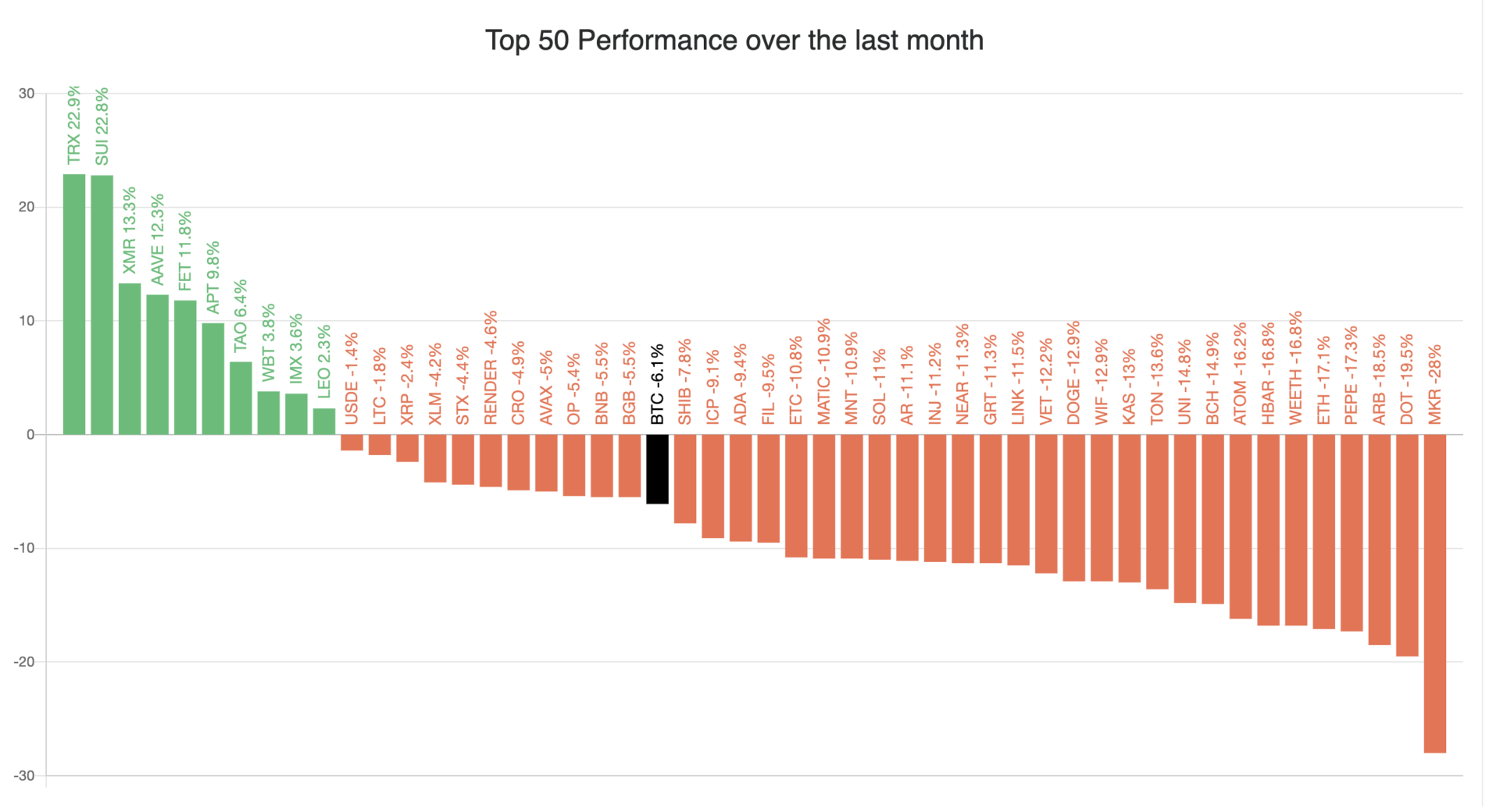
Task: Select the LEO 2.3% green bar
Action: 324,421
